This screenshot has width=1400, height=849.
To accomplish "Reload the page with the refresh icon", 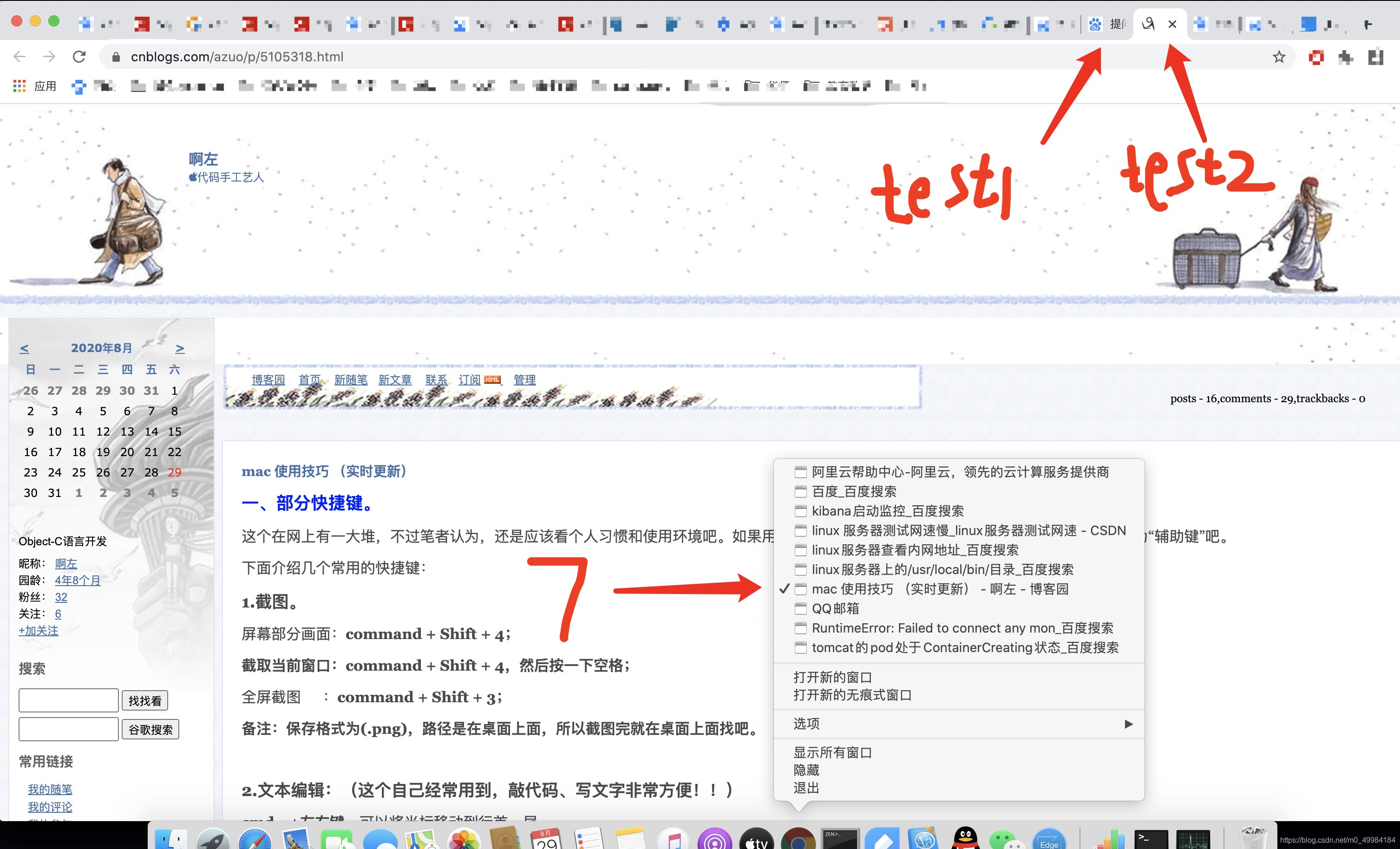I will (x=79, y=57).
